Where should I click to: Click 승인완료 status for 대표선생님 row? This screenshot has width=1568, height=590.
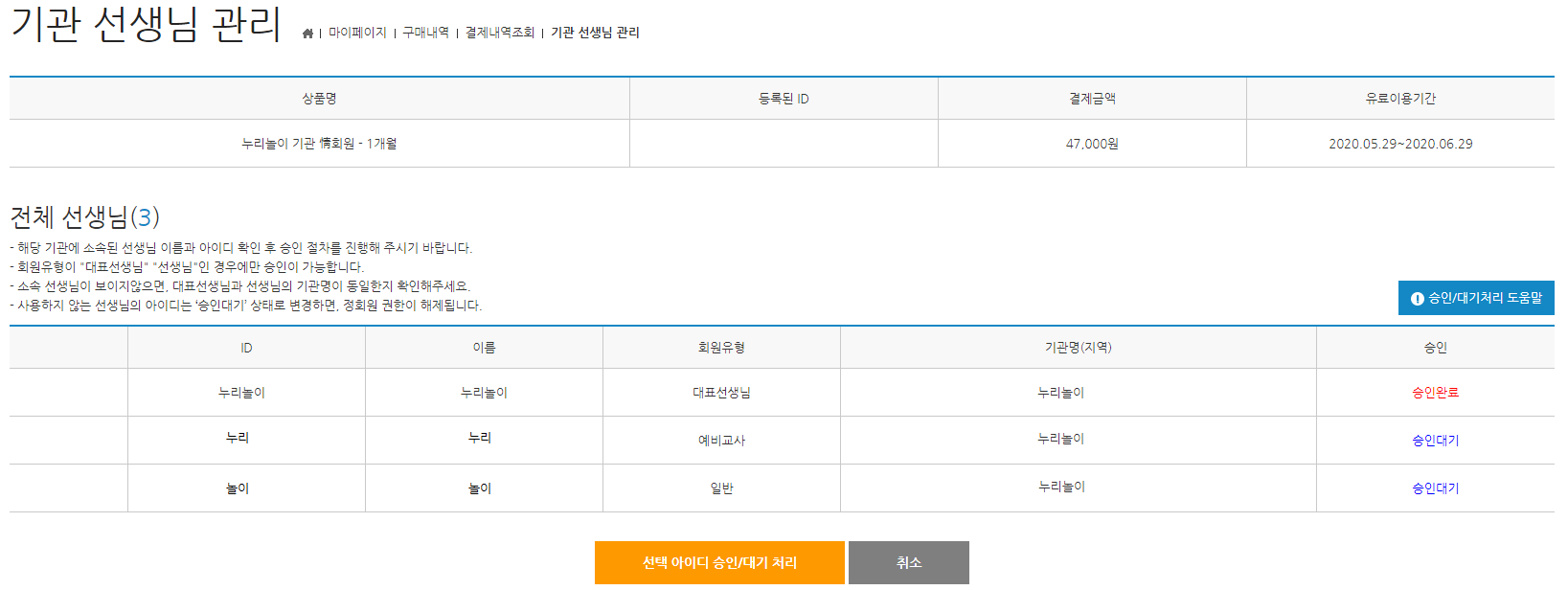pos(1435,393)
